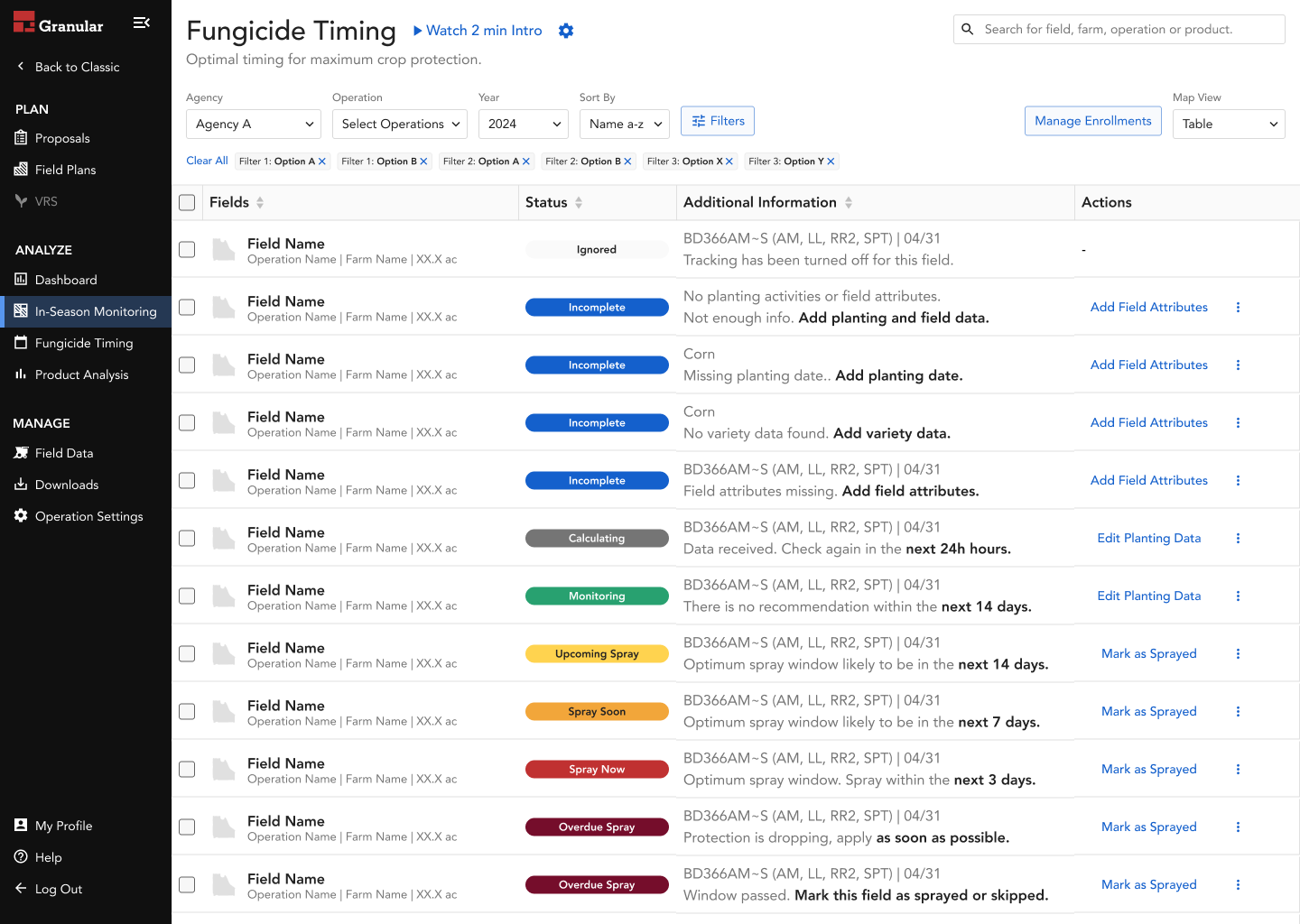This screenshot has height=924, width=1300.
Task: Open kebab menu for Window passed row
Action: tap(1238, 885)
